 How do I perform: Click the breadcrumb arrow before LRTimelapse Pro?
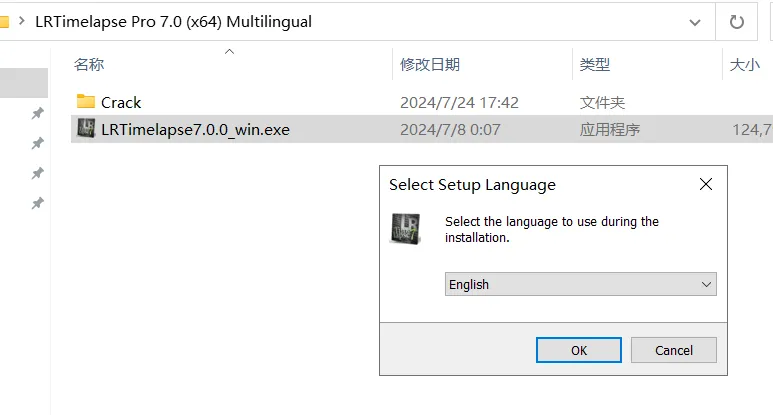tap(22, 21)
